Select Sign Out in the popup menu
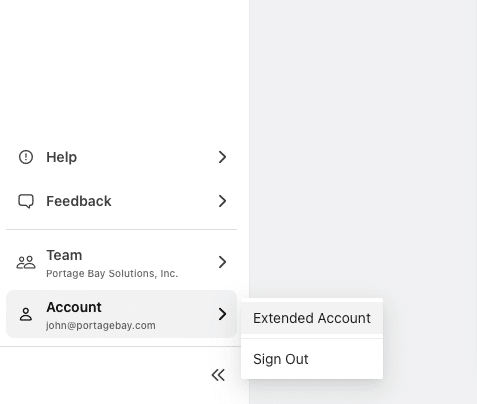Screen dimensions: 477x404 click(x=312, y=359)
